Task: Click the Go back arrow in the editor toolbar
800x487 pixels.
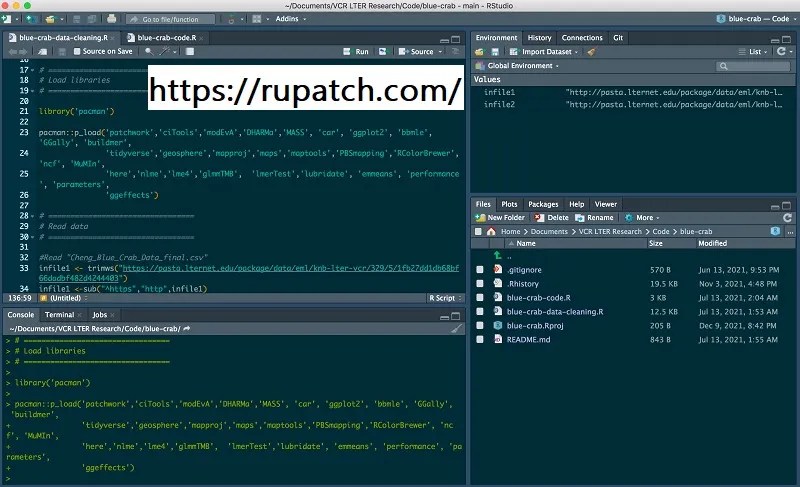Action: (x=13, y=52)
